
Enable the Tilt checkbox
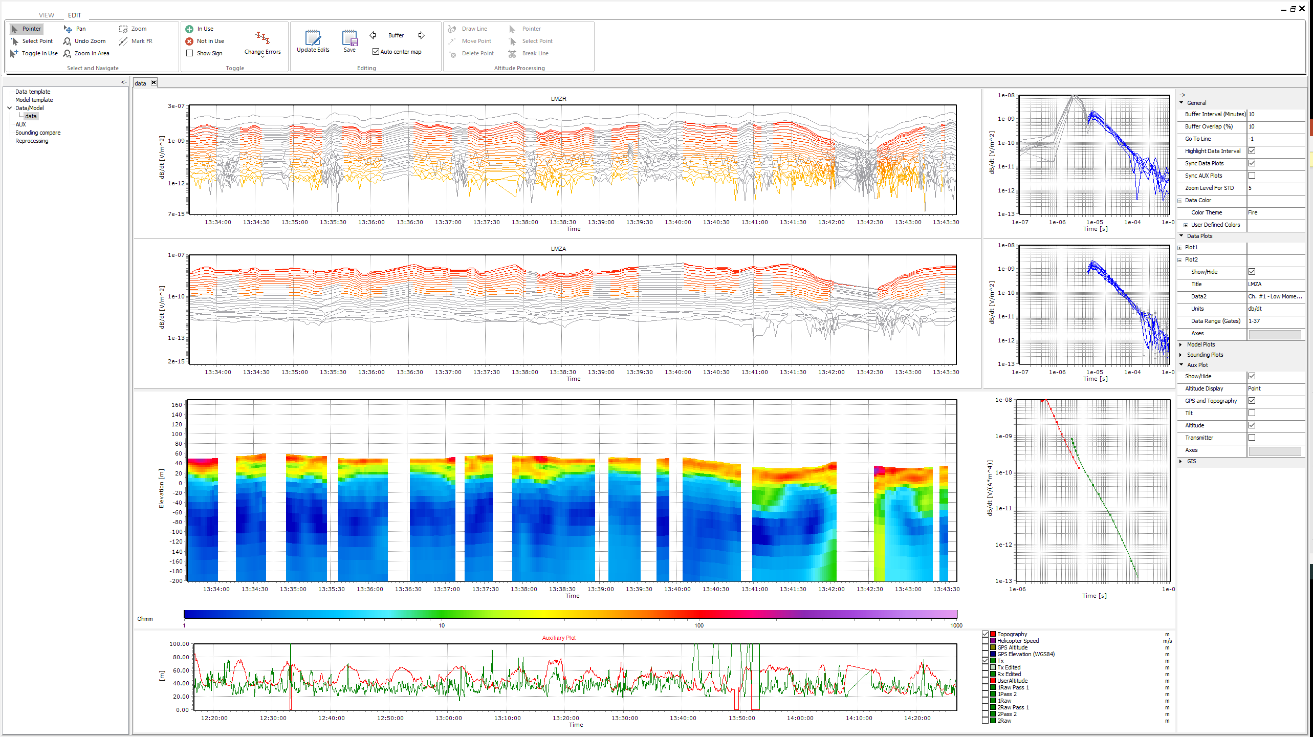1252,413
